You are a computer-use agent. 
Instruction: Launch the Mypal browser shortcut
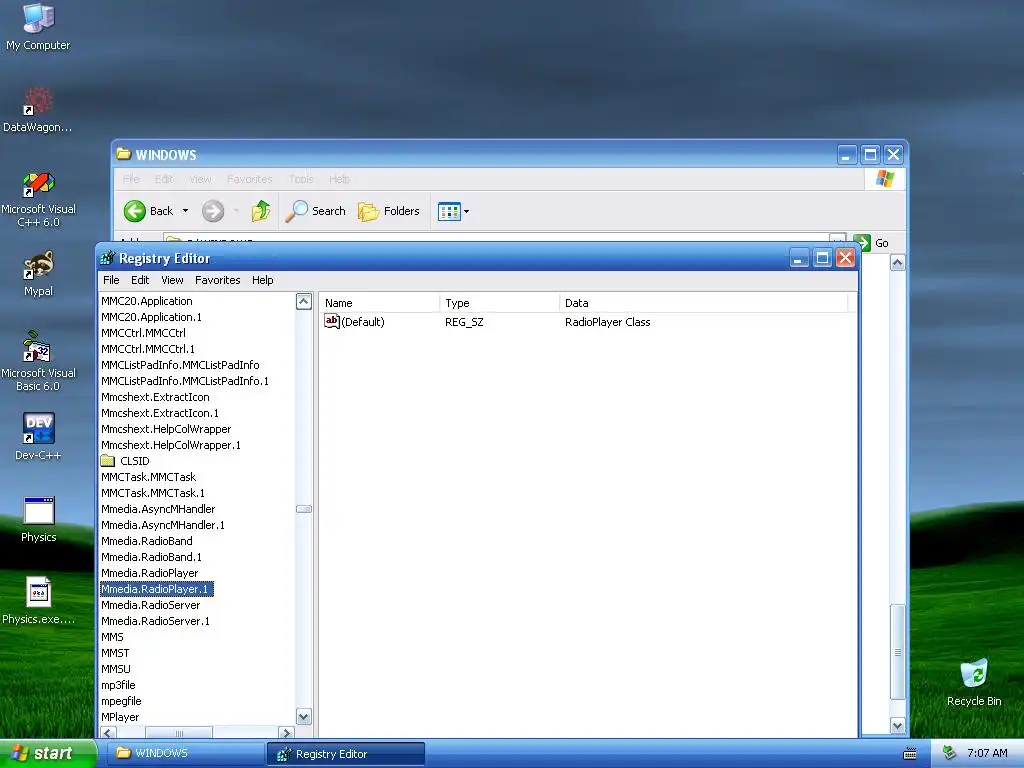pyautogui.click(x=38, y=273)
